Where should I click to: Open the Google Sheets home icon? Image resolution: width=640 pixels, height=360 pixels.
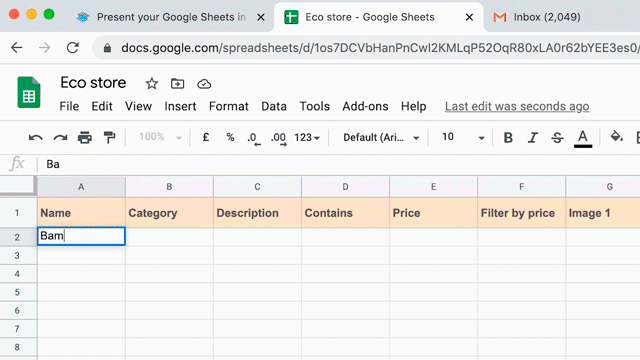(x=29, y=92)
